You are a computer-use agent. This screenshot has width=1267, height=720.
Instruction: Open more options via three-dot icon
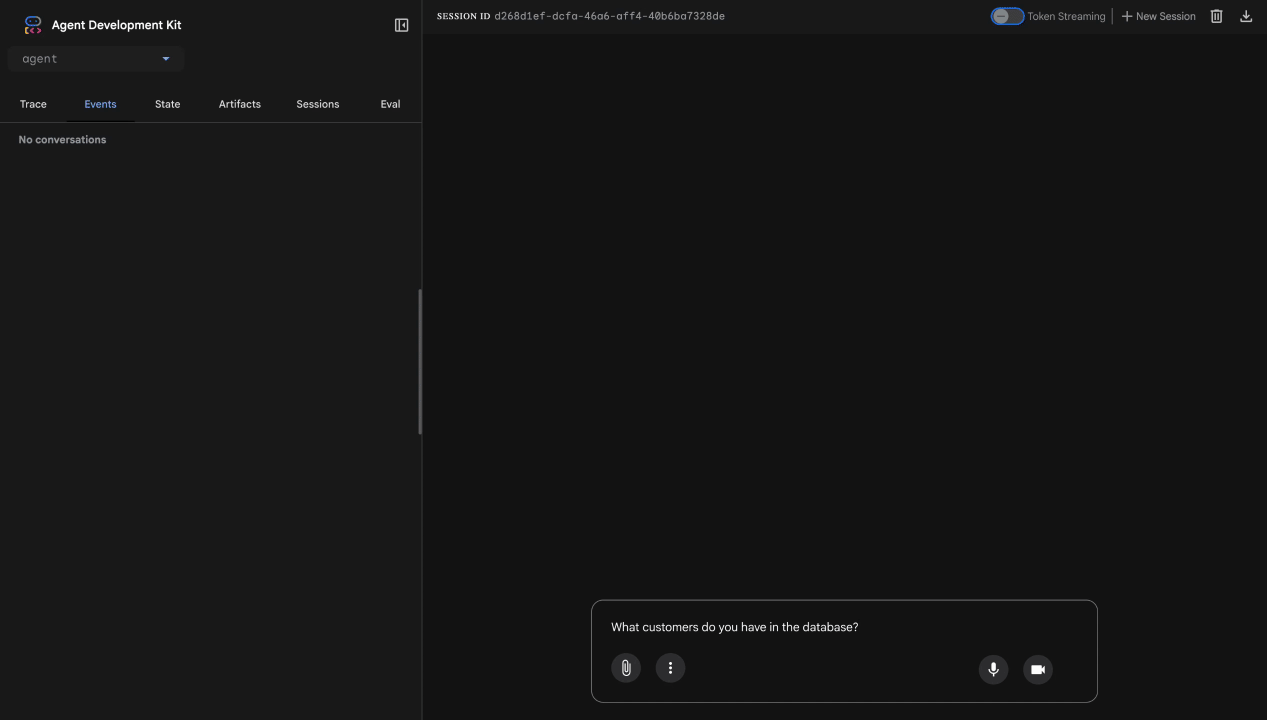coord(670,667)
